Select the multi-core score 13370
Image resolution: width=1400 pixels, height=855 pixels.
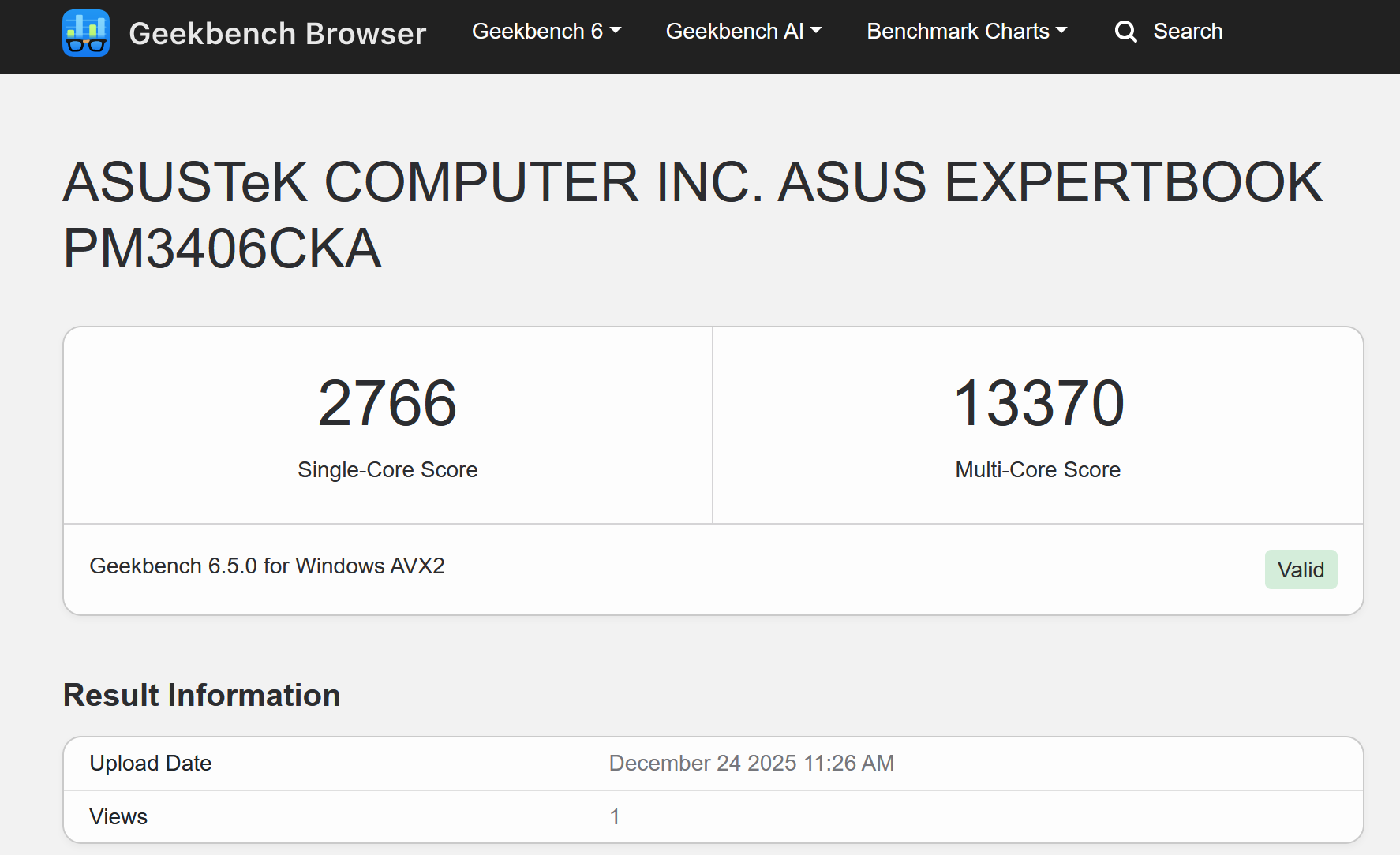pos(1039,403)
